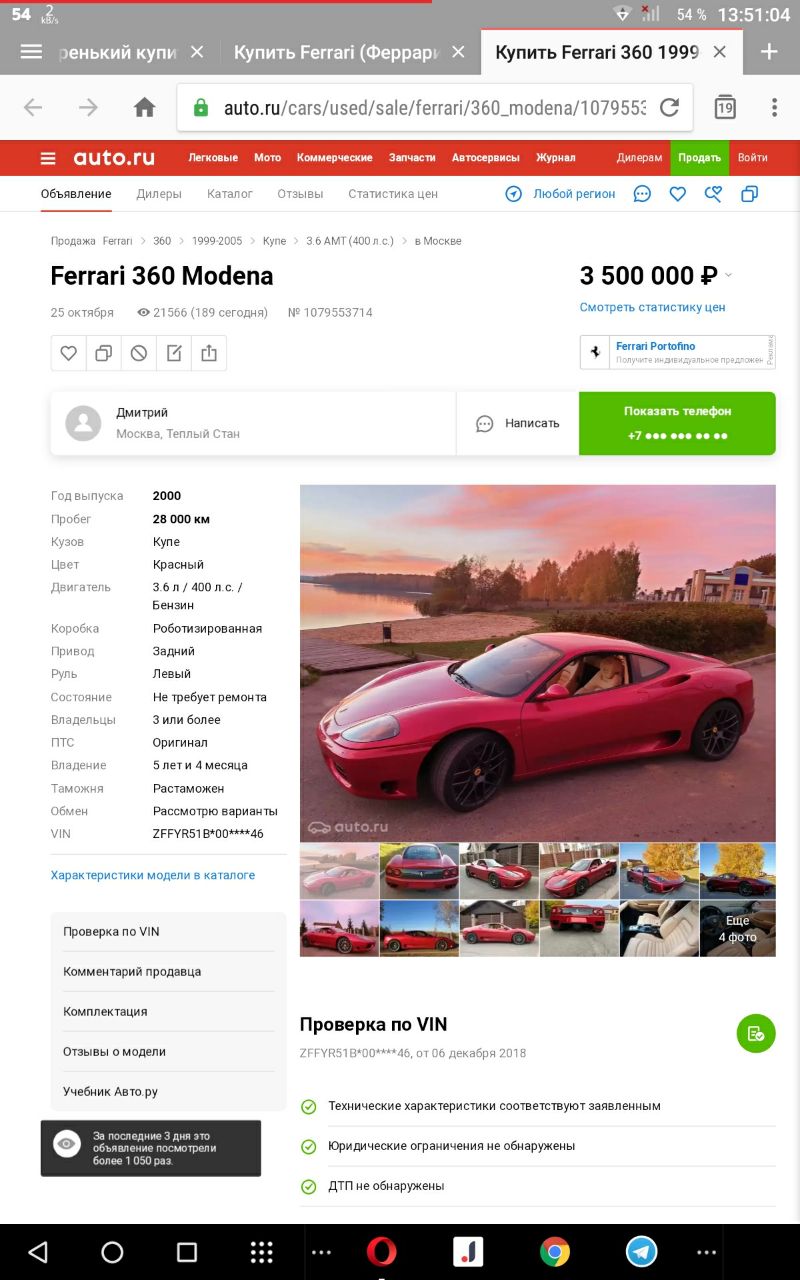800x1280 pixels.
Task: Share the listing with share icon
Action: (x=209, y=353)
